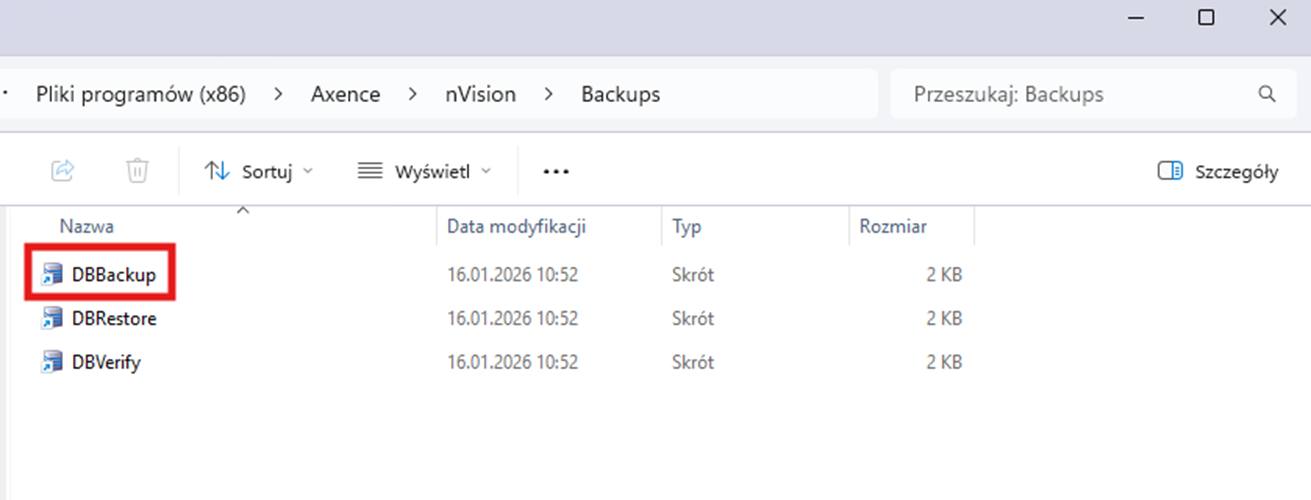Select the DBRestore shortcut icon
Image resolution: width=1311 pixels, height=500 pixels.
tap(51, 319)
